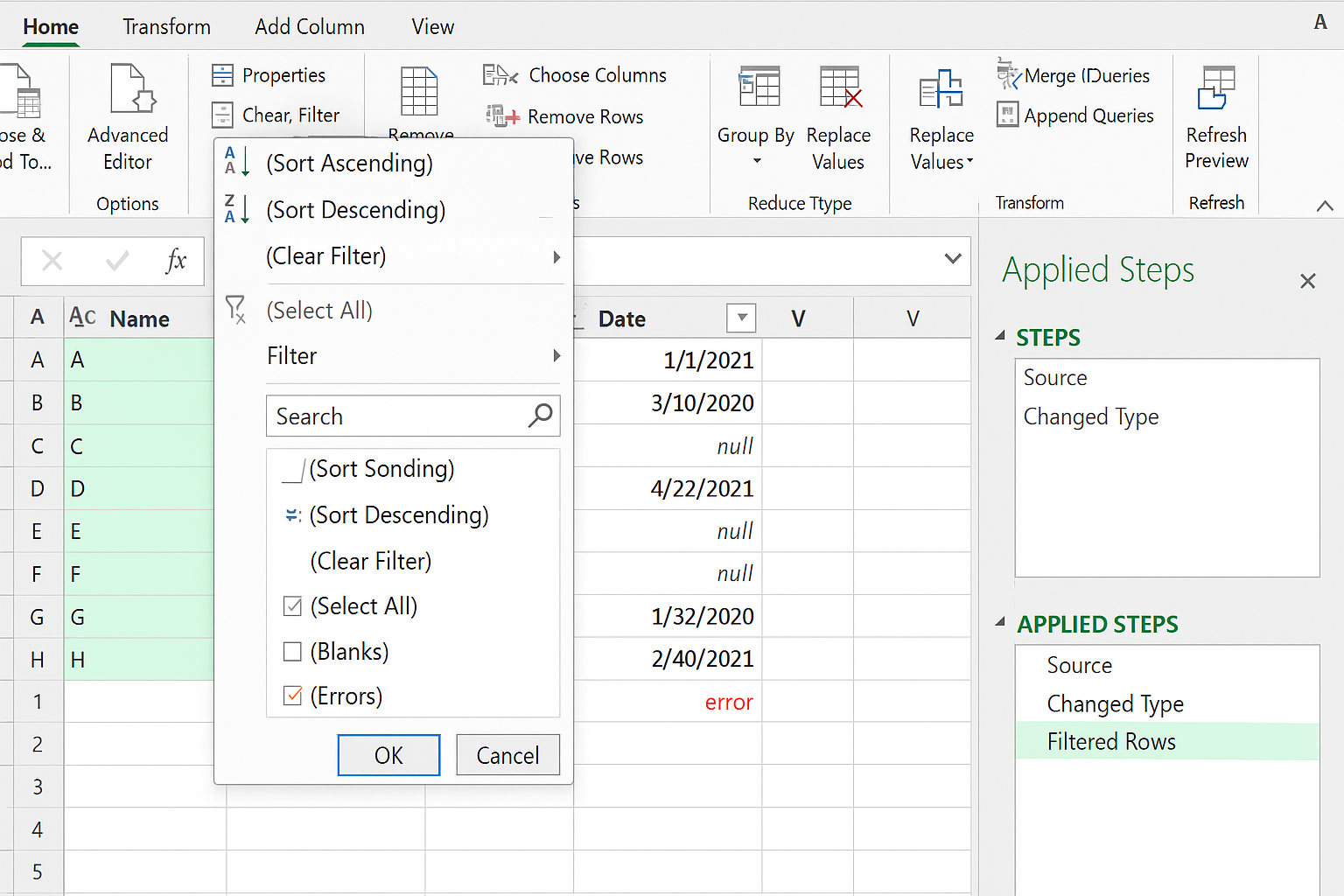
Task: Click Choose Columns label
Action: coord(598,75)
